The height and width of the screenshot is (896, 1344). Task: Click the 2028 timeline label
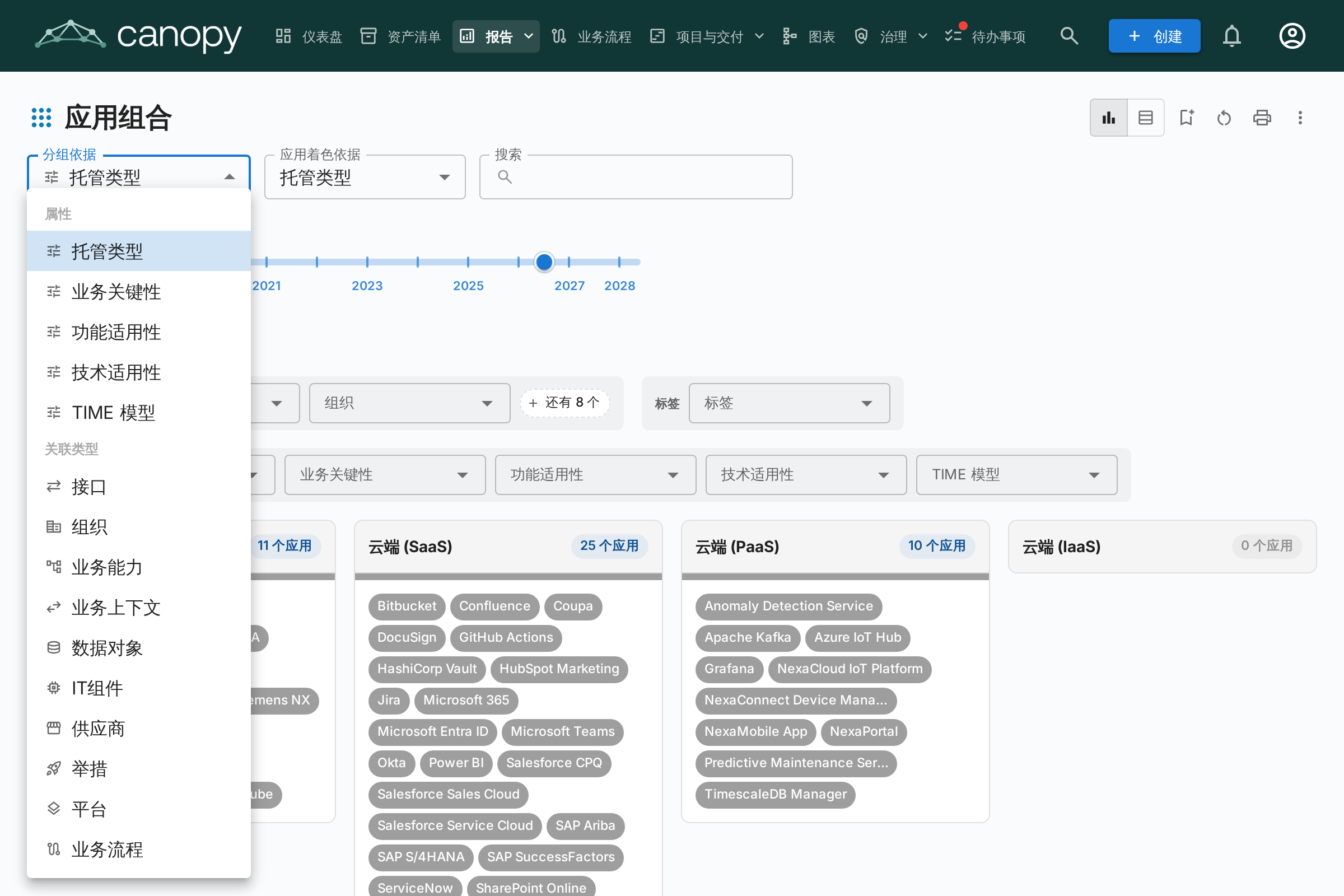[x=619, y=286]
